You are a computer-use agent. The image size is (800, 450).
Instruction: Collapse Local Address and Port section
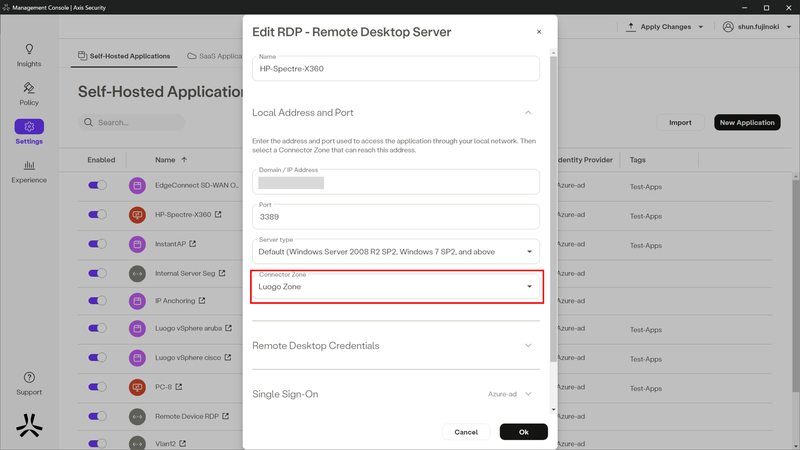[528, 113]
